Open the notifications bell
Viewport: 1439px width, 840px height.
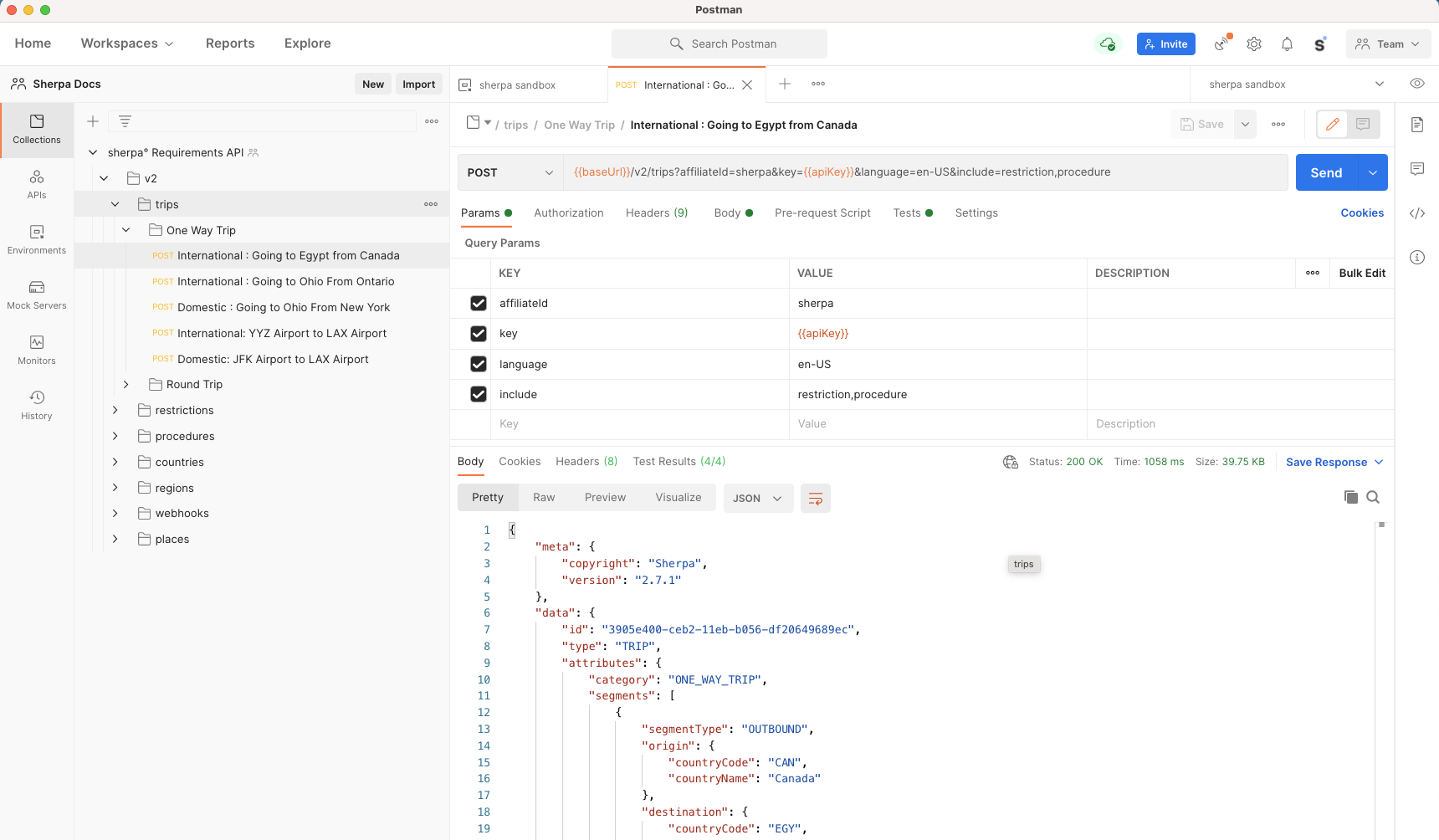[x=1287, y=44]
